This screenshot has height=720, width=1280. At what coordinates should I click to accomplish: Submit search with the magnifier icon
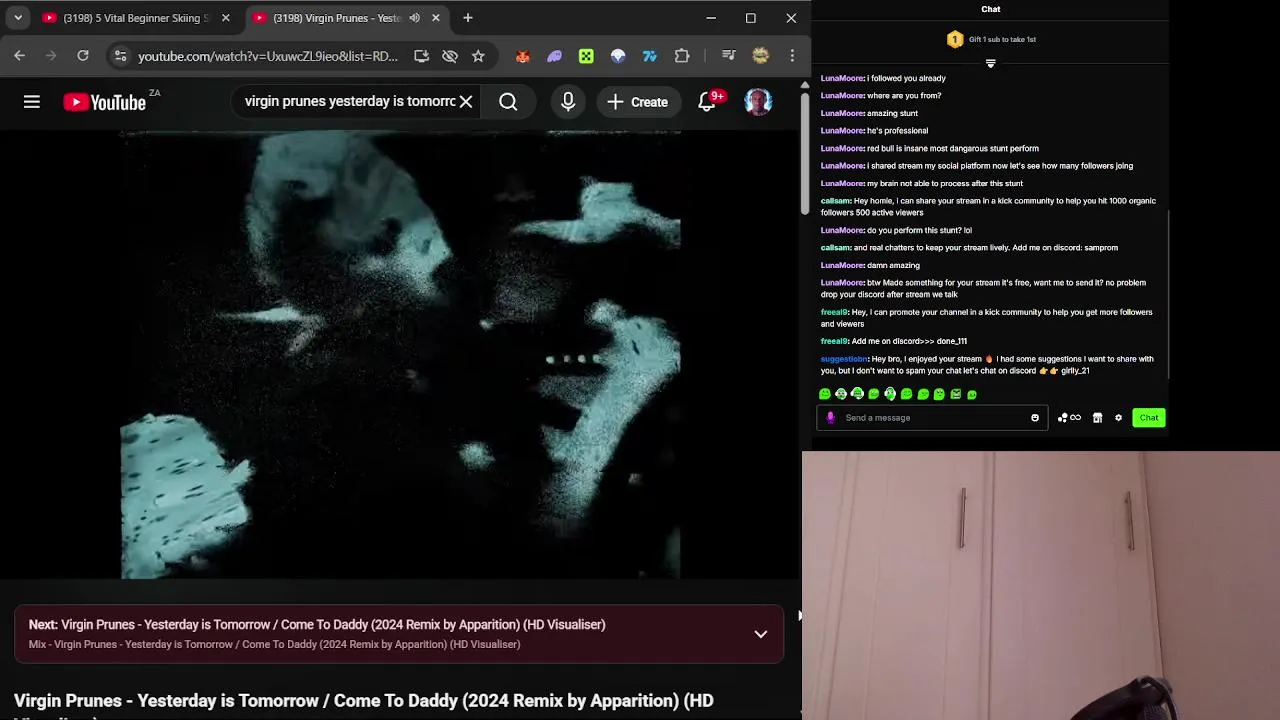click(508, 101)
